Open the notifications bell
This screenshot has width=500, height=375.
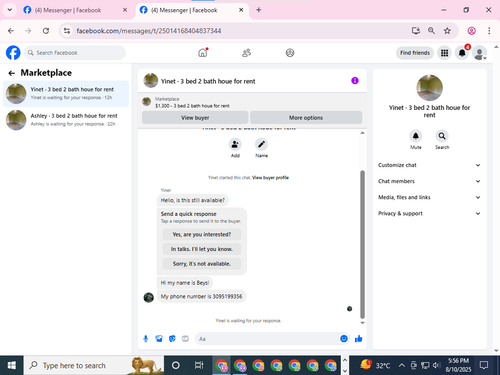462,53
